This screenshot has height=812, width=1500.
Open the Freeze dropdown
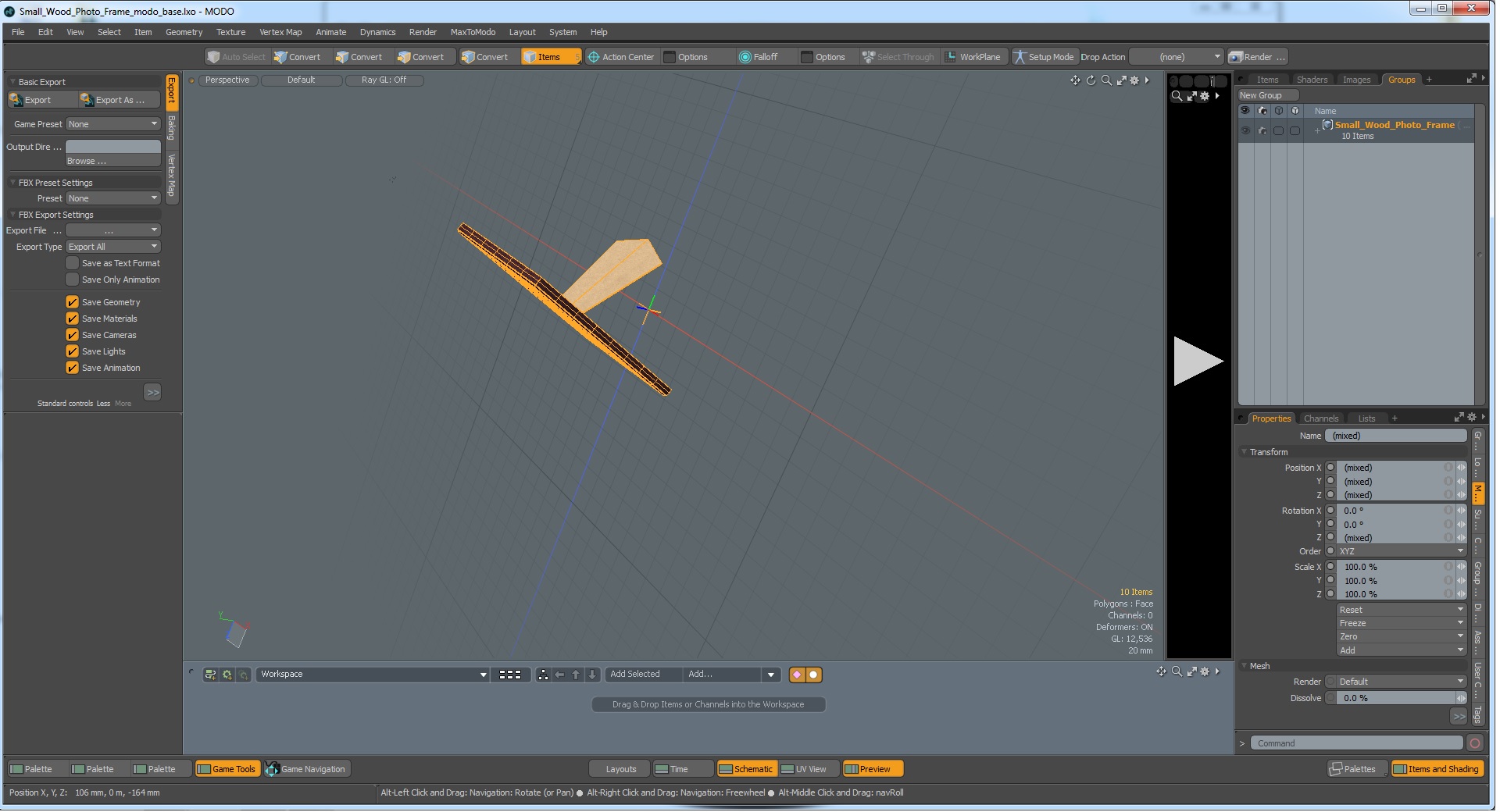pyautogui.click(x=1402, y=623)
